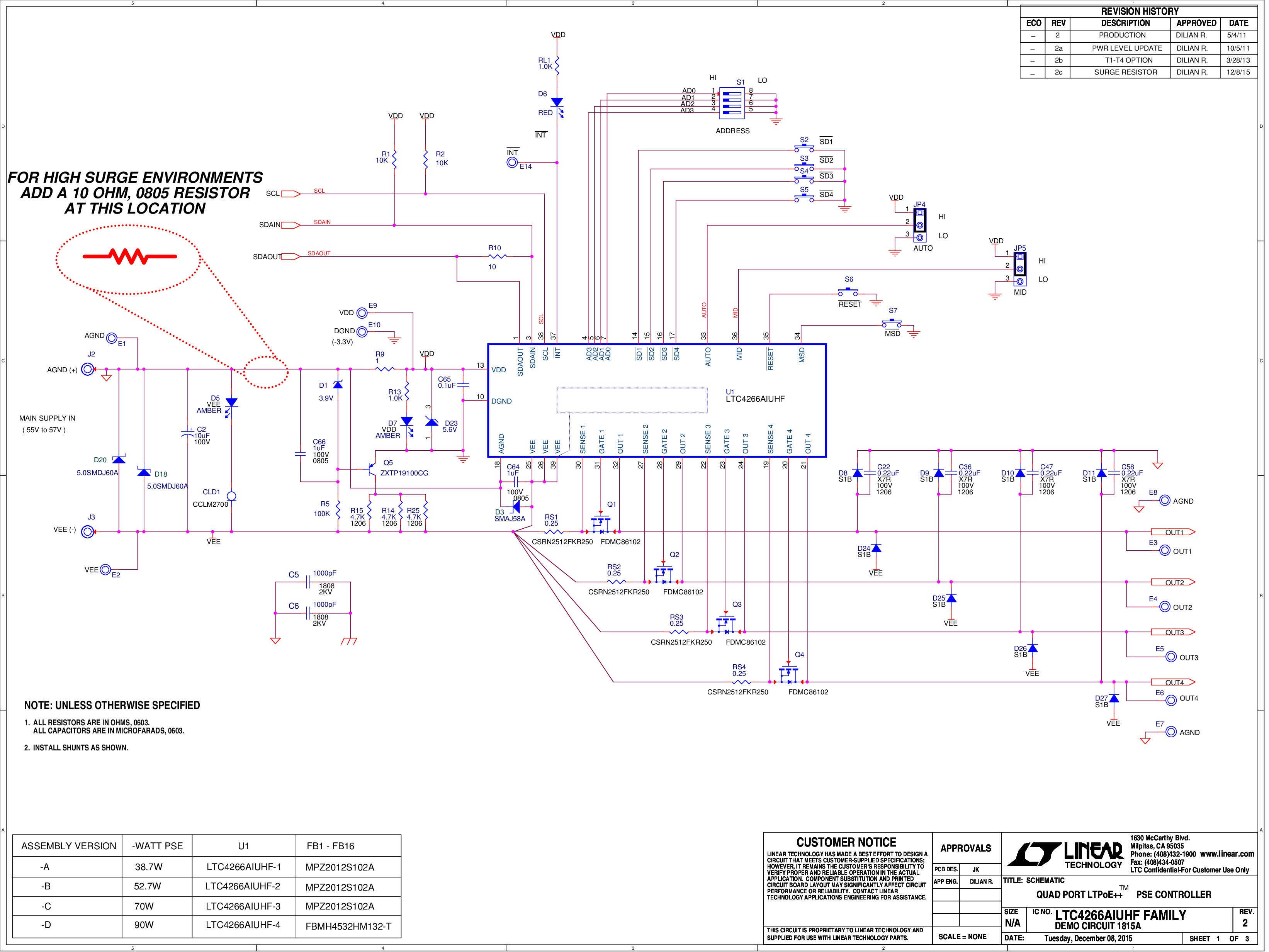The width and height of the screenshot is (1269, 952).
Task: Select the J2 AGND (+) connector
Action: [x=88, y=370]
